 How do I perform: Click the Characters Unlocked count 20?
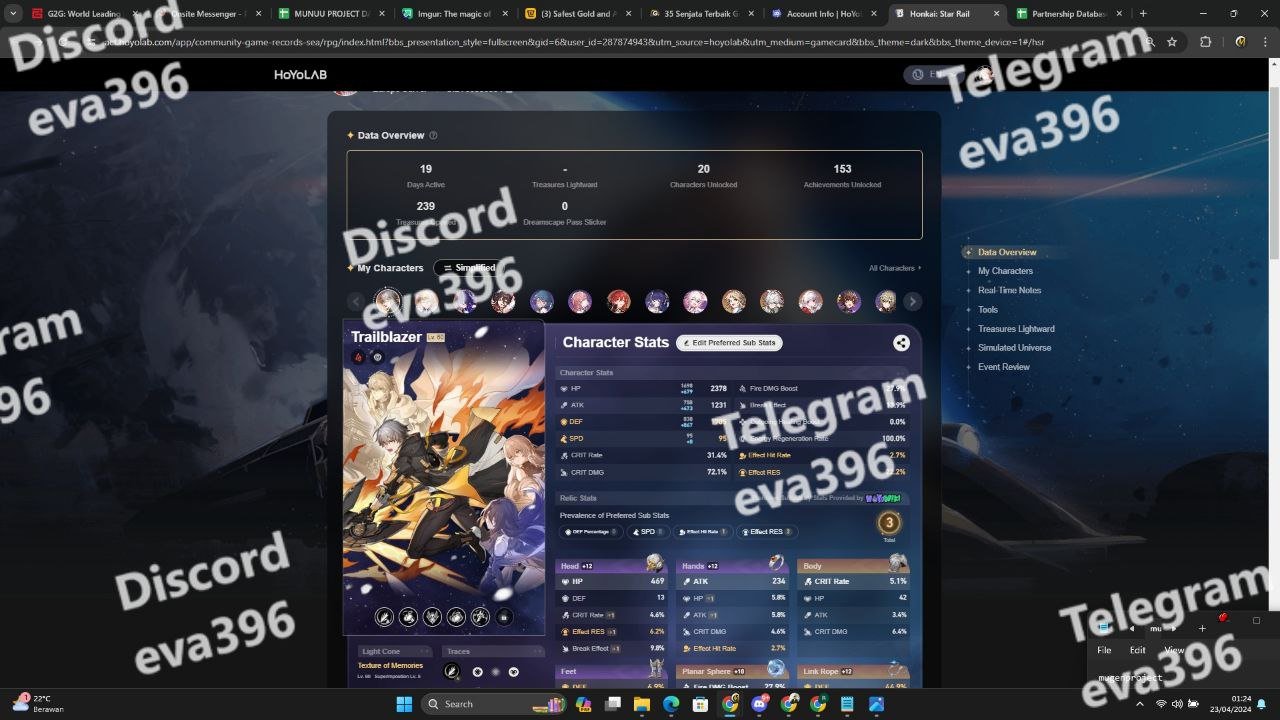[x=704, y=169]
